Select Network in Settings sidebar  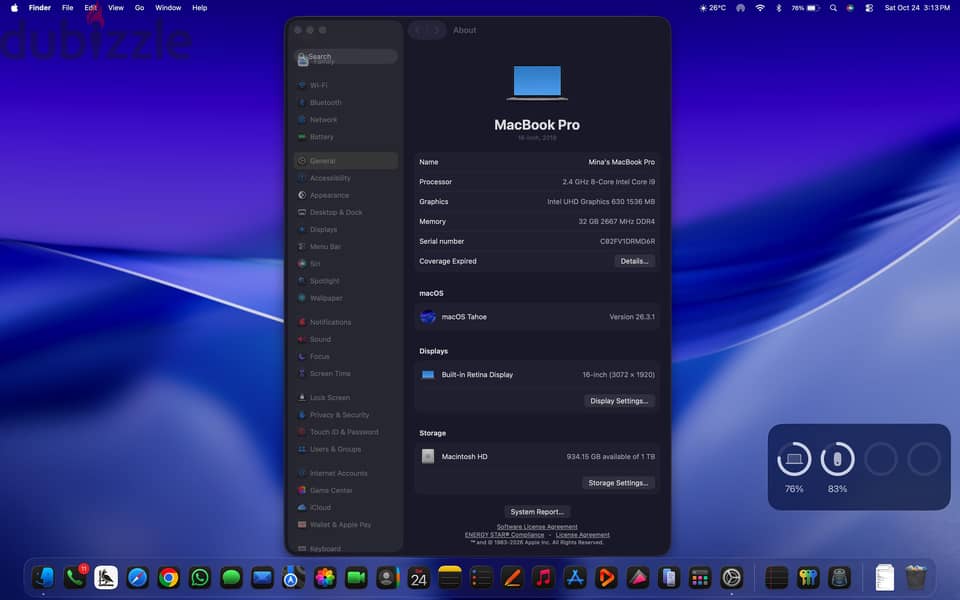[346, 119]
